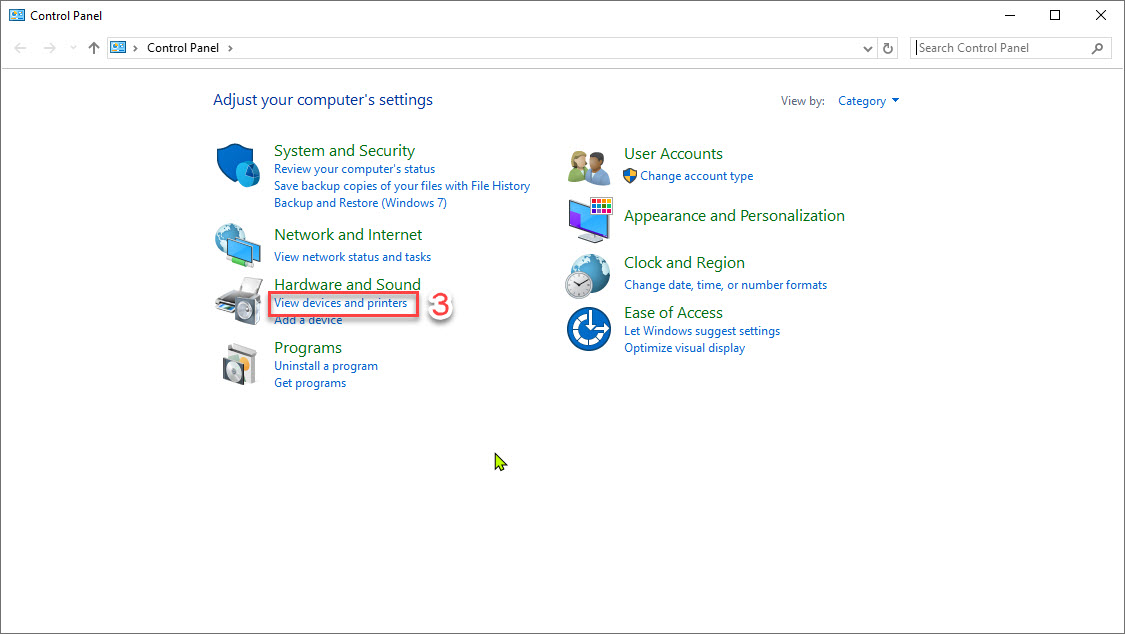The image size is (1125, 634).
Task: Open User Accounts category
Action: pos(673,153)
